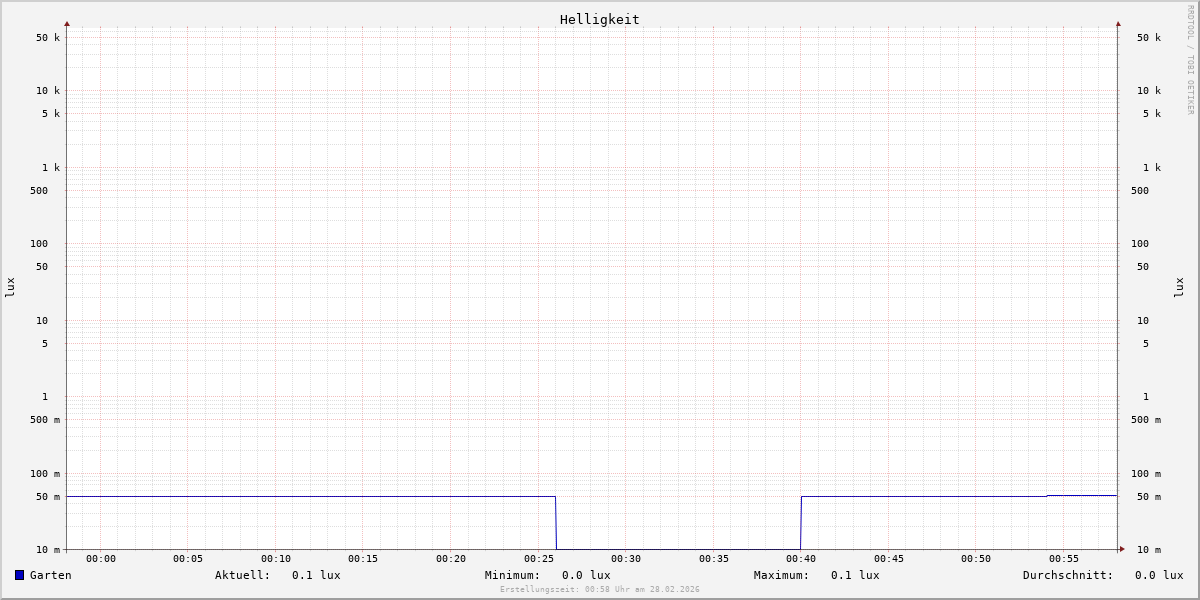Click the 10 k label on right axis
The image size is (1200, 600).
pos(1149,91)
